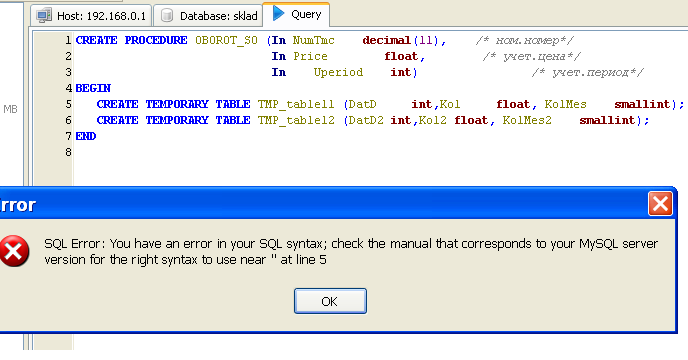
Task: Click TMP_table11 name on line 5
Action: coord(296,104)
